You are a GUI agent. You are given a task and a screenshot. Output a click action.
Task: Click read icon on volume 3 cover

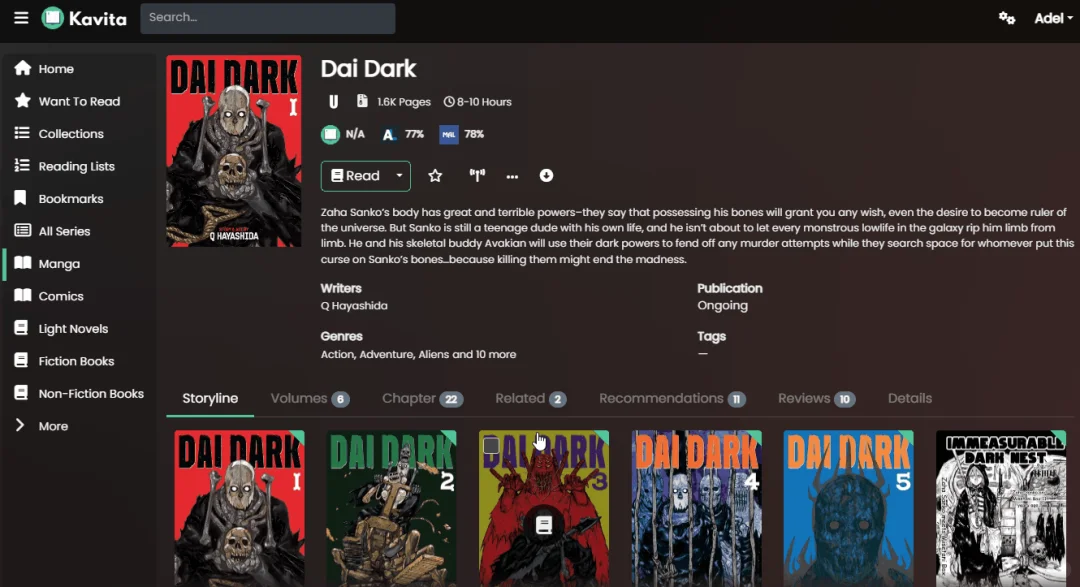coord(544,526)
